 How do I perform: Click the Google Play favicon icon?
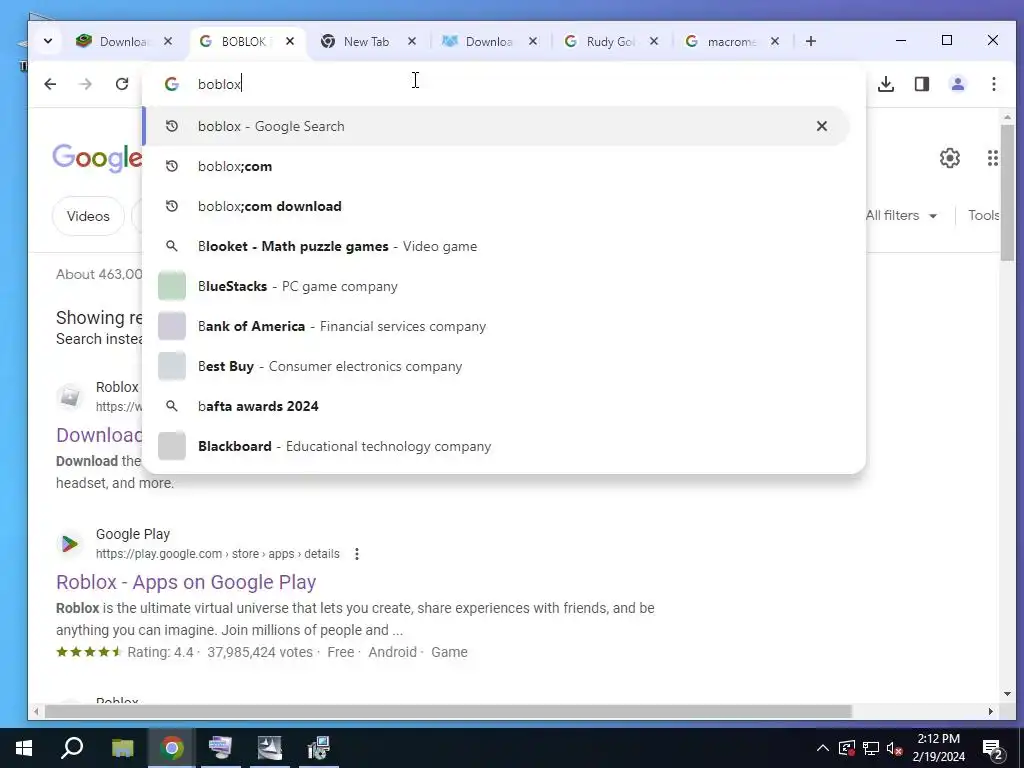[x=69, y=543]
